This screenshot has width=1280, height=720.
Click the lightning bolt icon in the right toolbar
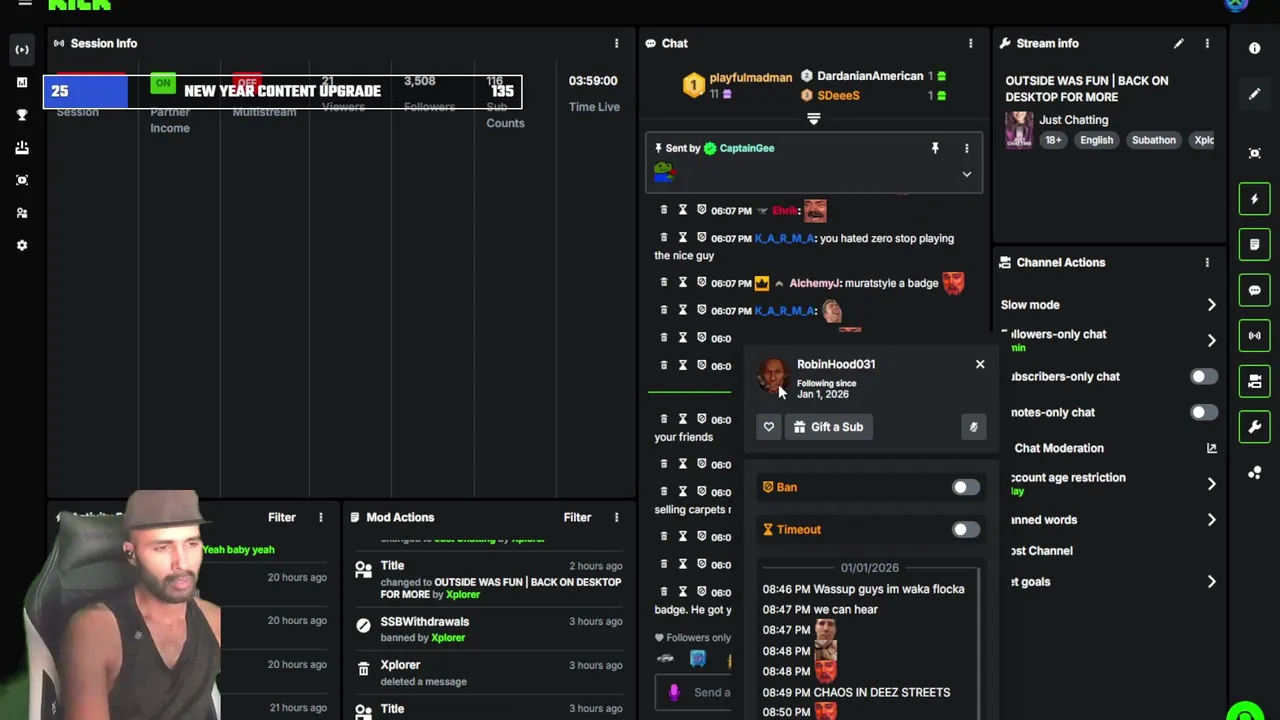1254,199
